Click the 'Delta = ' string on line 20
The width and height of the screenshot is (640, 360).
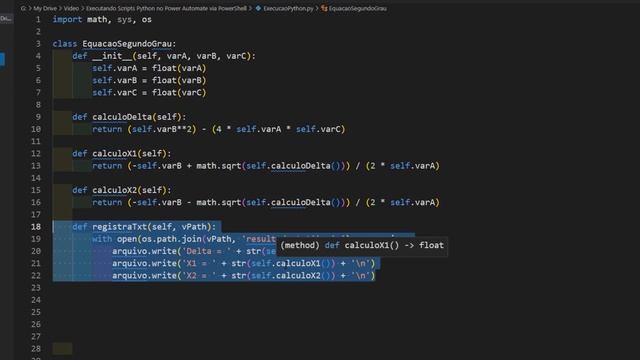[206, 251]
